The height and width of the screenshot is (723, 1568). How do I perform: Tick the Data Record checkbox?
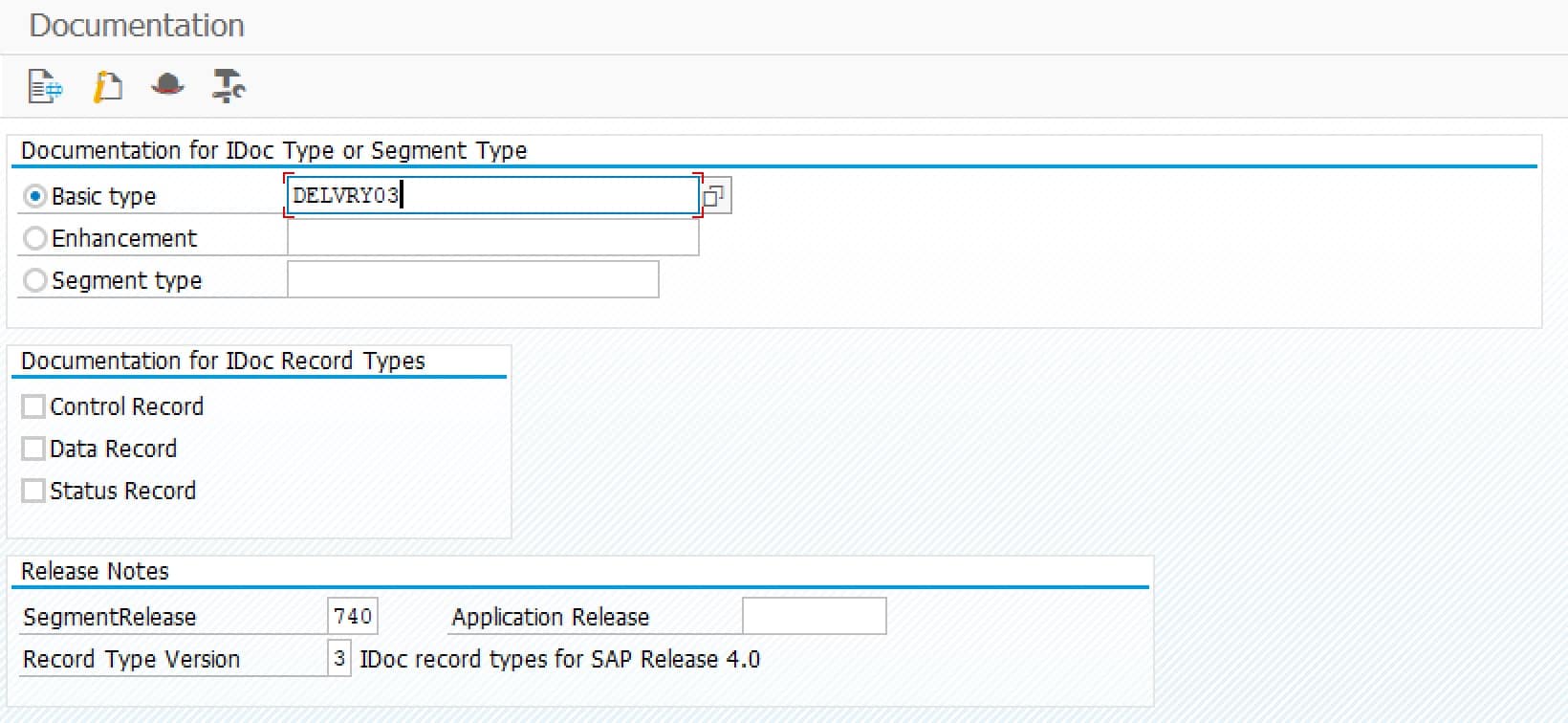(33, 449)
